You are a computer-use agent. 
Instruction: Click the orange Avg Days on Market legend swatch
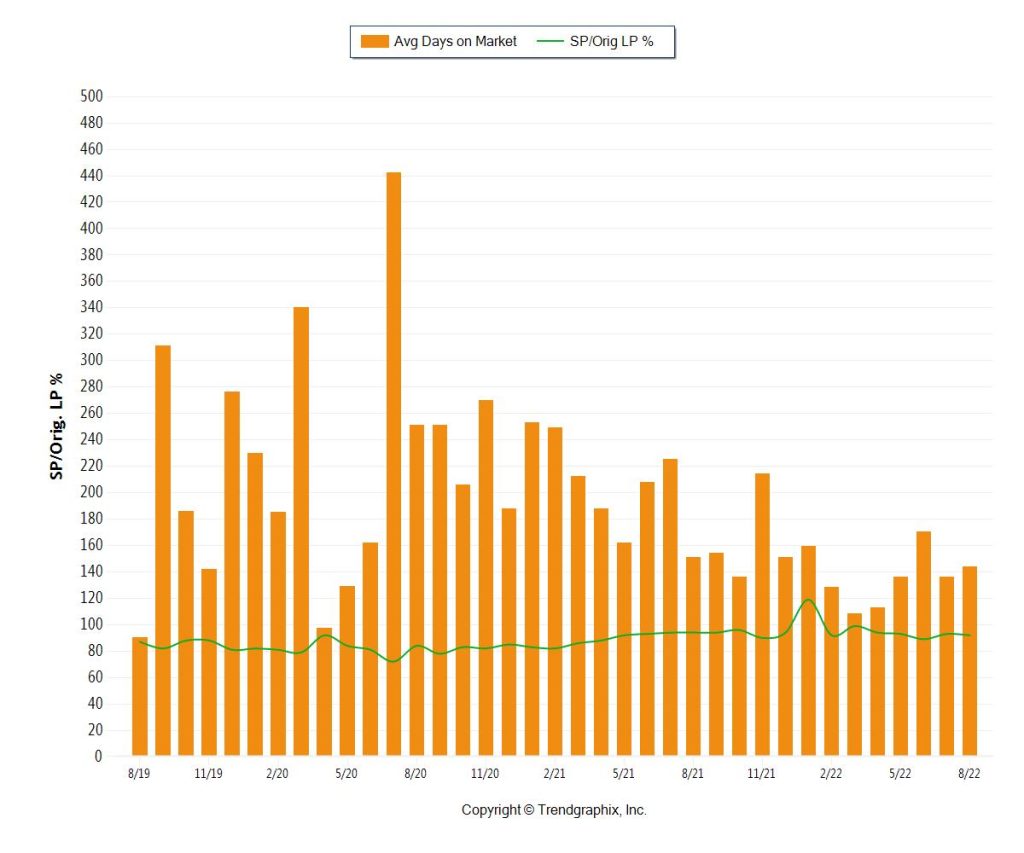click(375, 42)
